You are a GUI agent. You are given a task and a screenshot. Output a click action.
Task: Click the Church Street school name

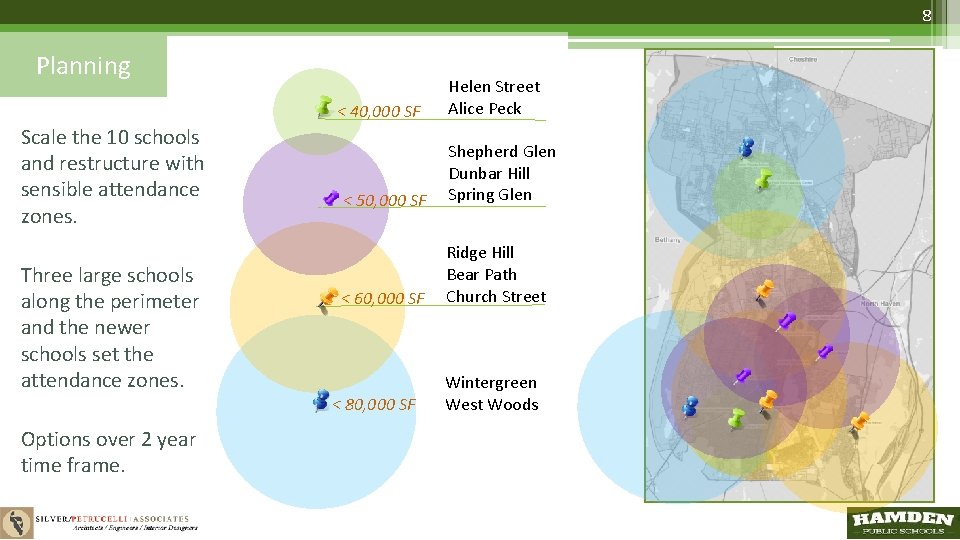tap(496, 296)
